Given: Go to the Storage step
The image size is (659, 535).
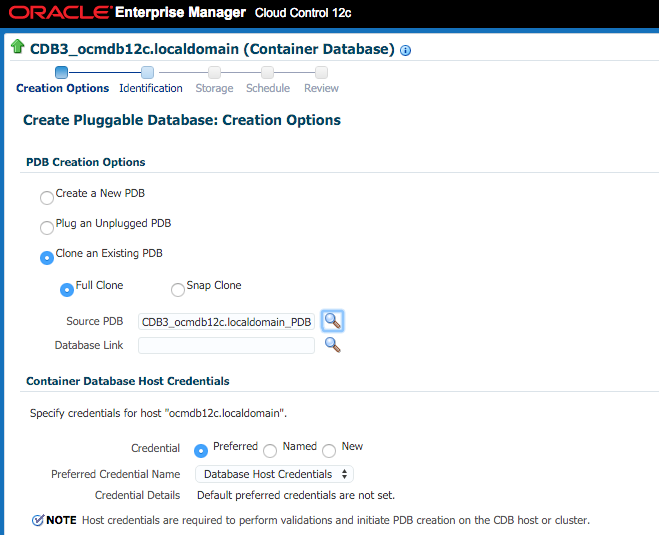Looking at the screenshot, I should point(214,88).
